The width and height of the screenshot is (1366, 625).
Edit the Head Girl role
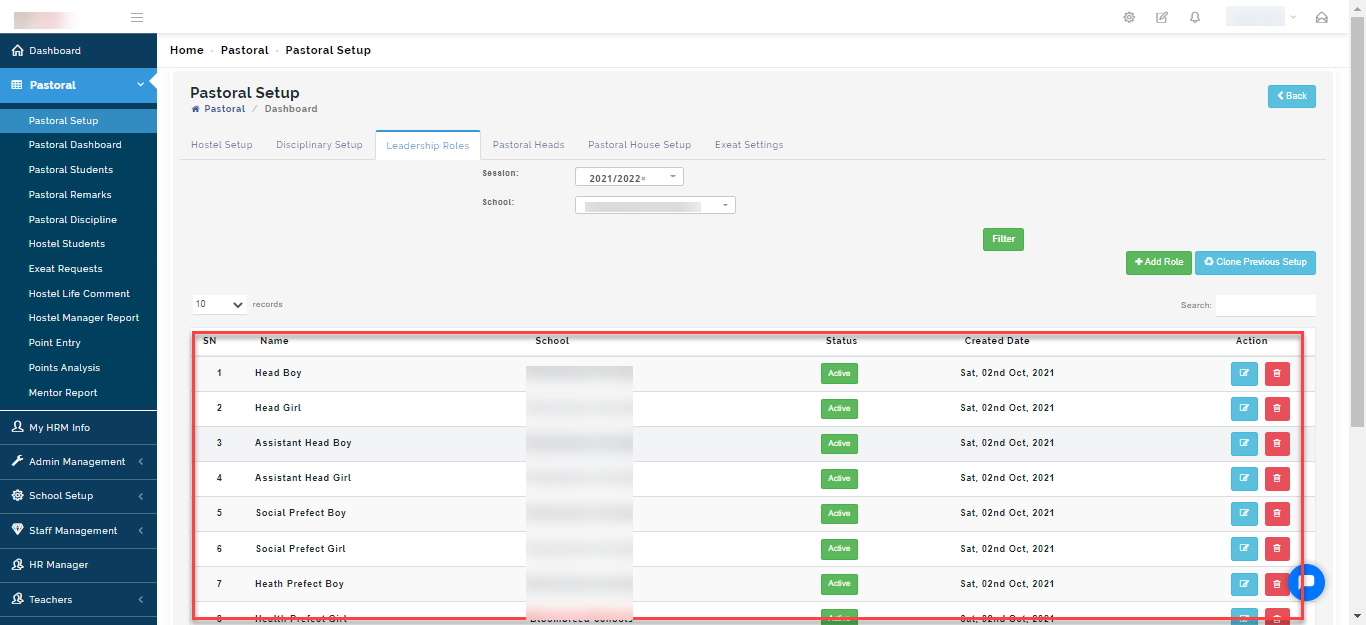pyautogui.click(x=1244, y=408)
